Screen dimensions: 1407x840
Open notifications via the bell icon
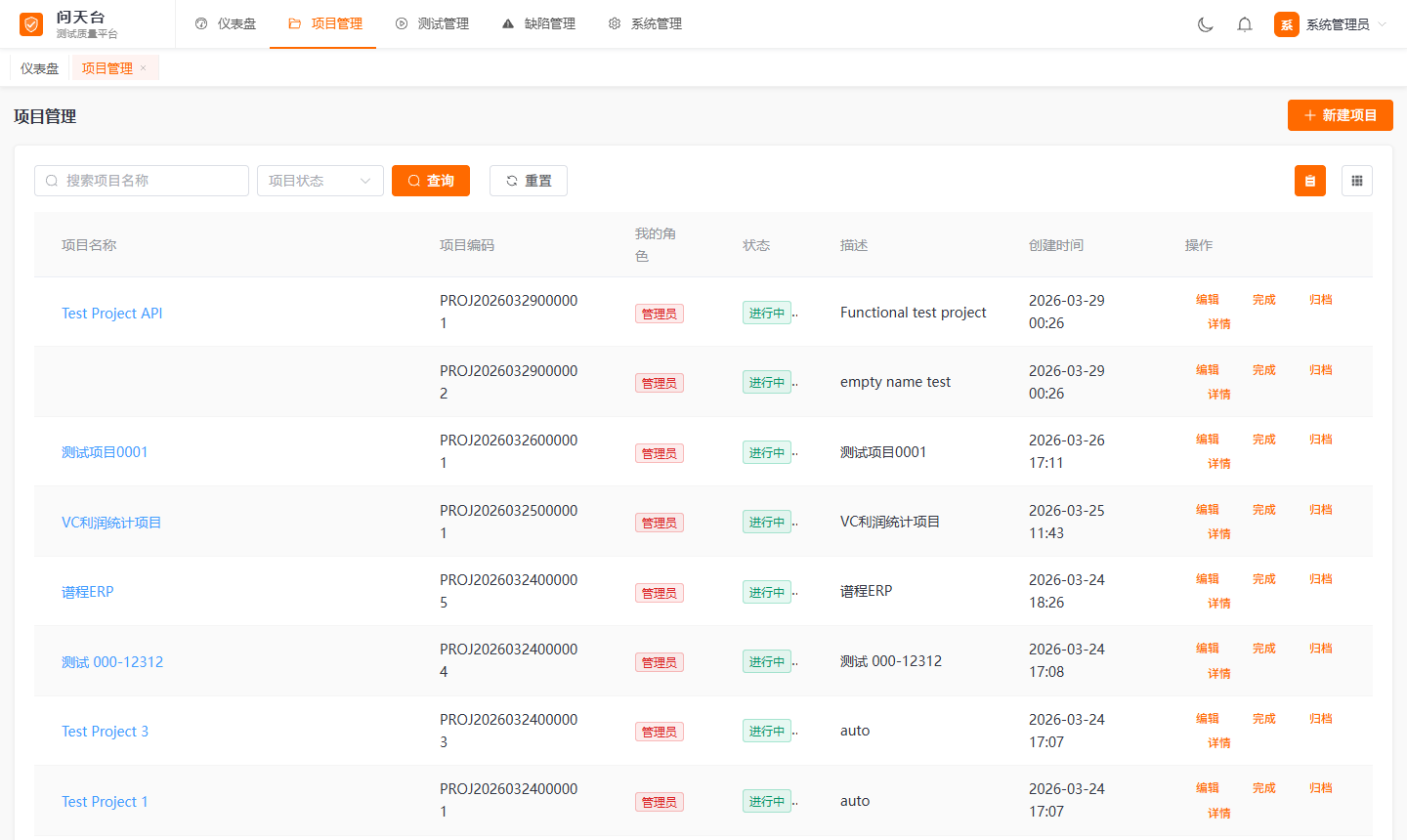(1245, 24)
